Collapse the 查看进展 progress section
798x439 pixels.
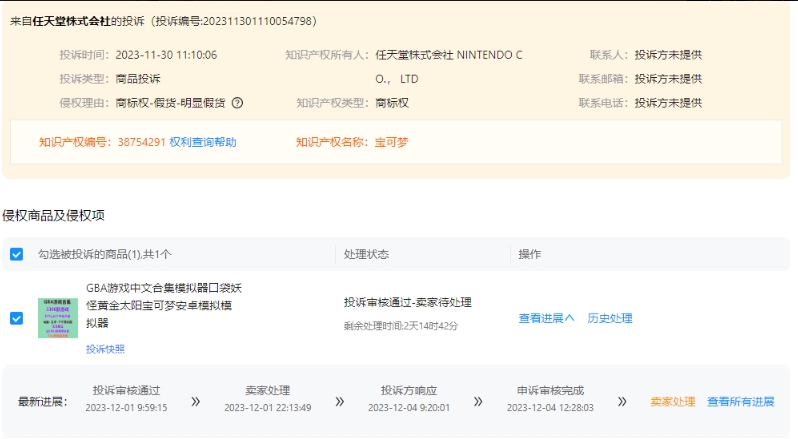(546, 318)
